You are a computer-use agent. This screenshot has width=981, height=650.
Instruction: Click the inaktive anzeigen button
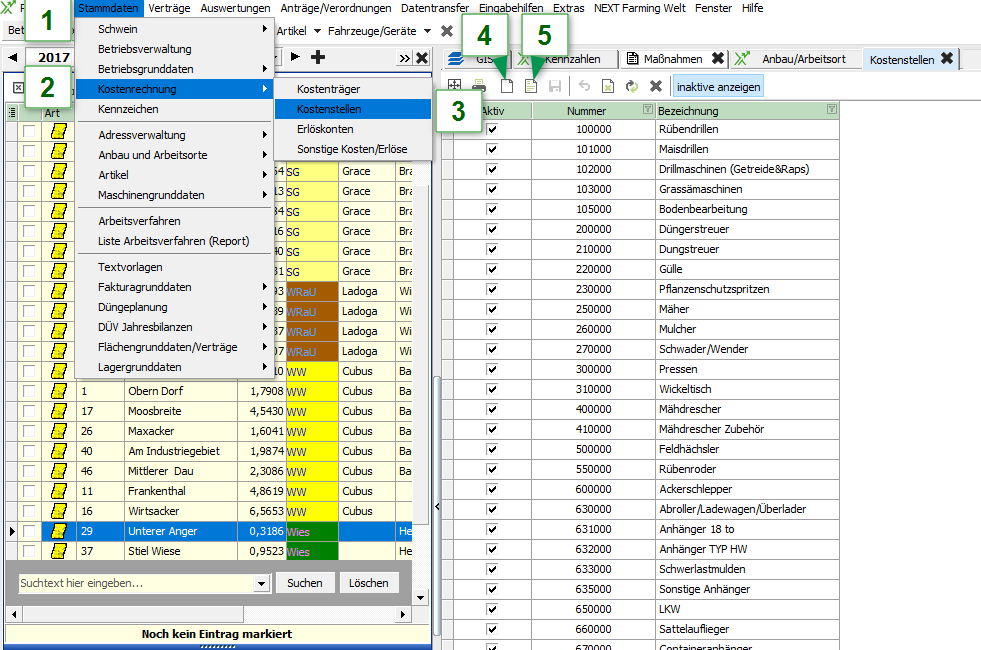click(x=718, y=87)
